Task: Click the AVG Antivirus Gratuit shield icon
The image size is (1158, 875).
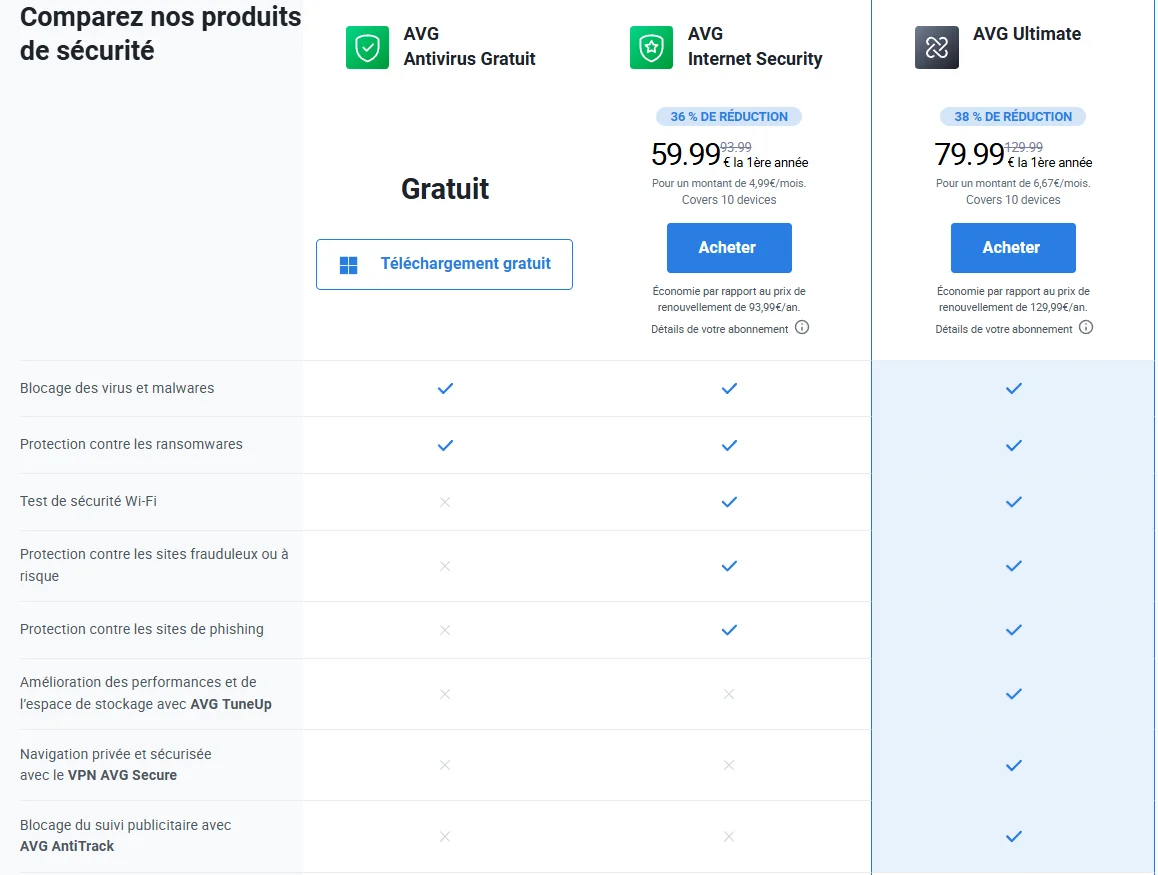Action: (x=367, y=47)
